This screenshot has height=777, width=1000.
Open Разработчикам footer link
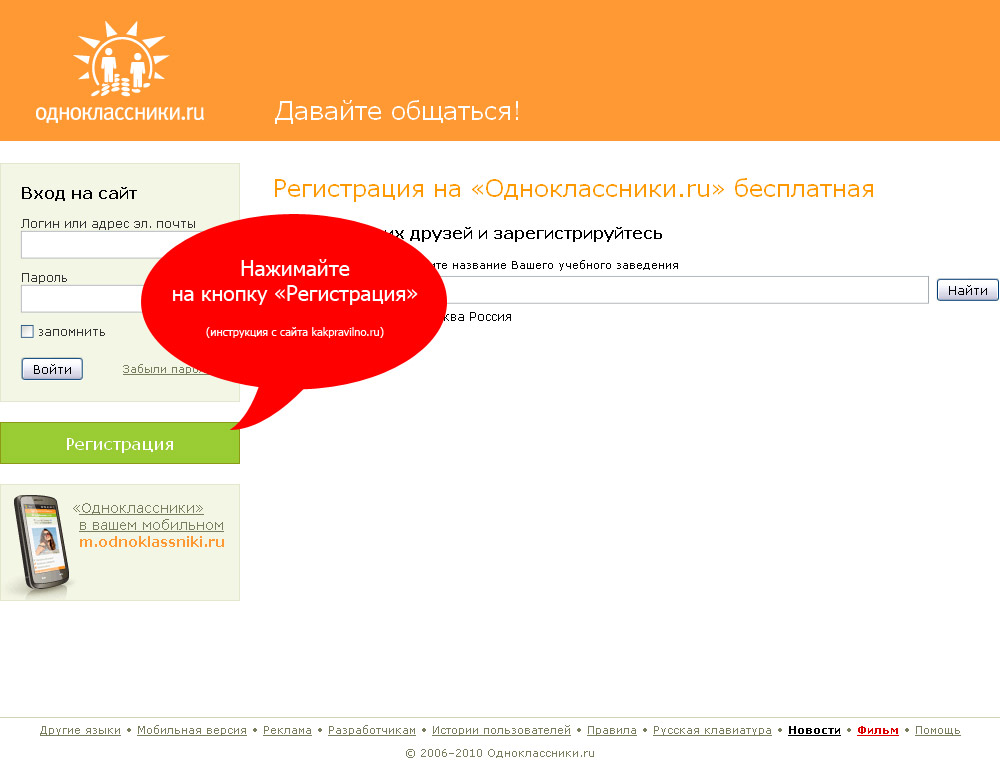pos(372,730)
